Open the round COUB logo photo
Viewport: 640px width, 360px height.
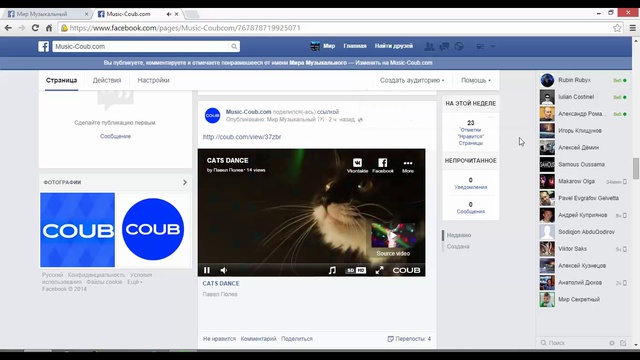click(153, 229)
